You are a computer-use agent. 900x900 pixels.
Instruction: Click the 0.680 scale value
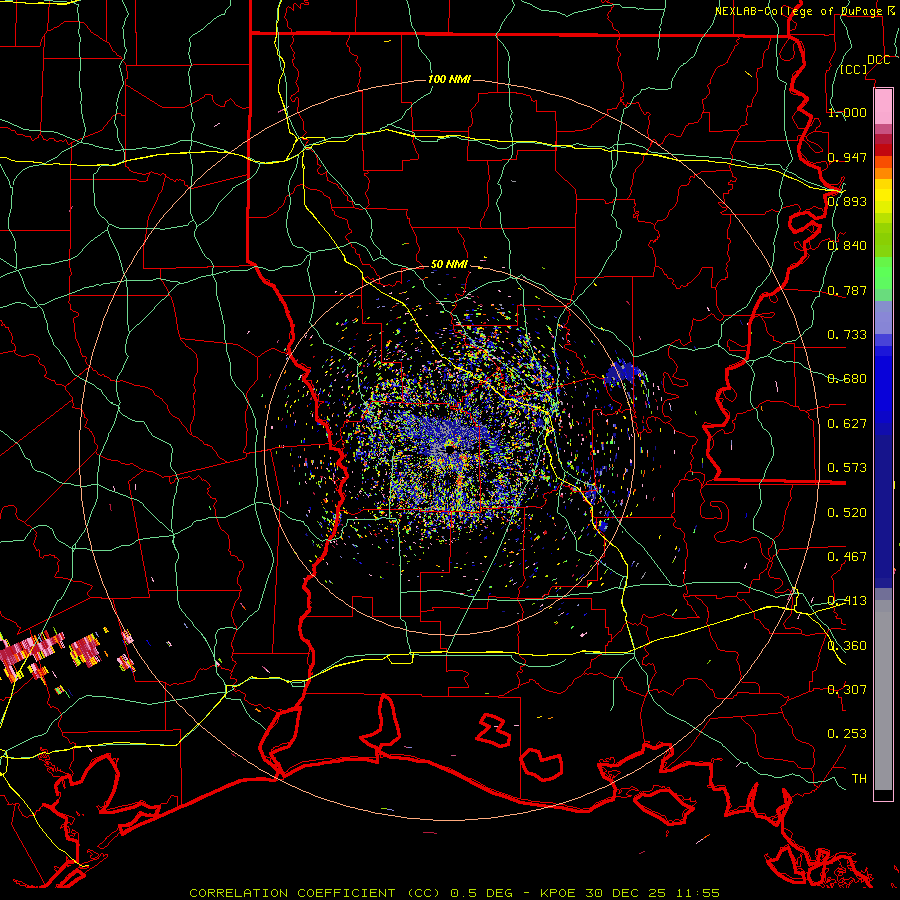coord(847,379)
